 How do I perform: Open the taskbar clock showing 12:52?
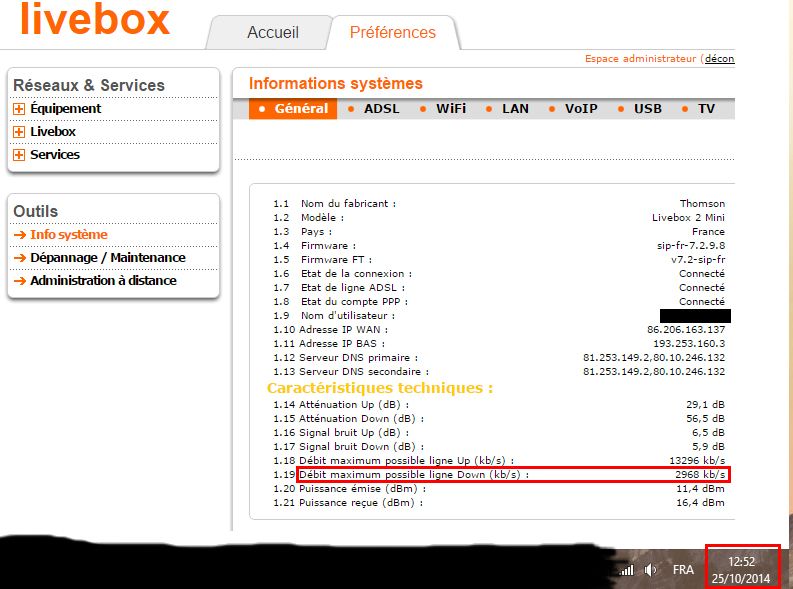point(741,570)
